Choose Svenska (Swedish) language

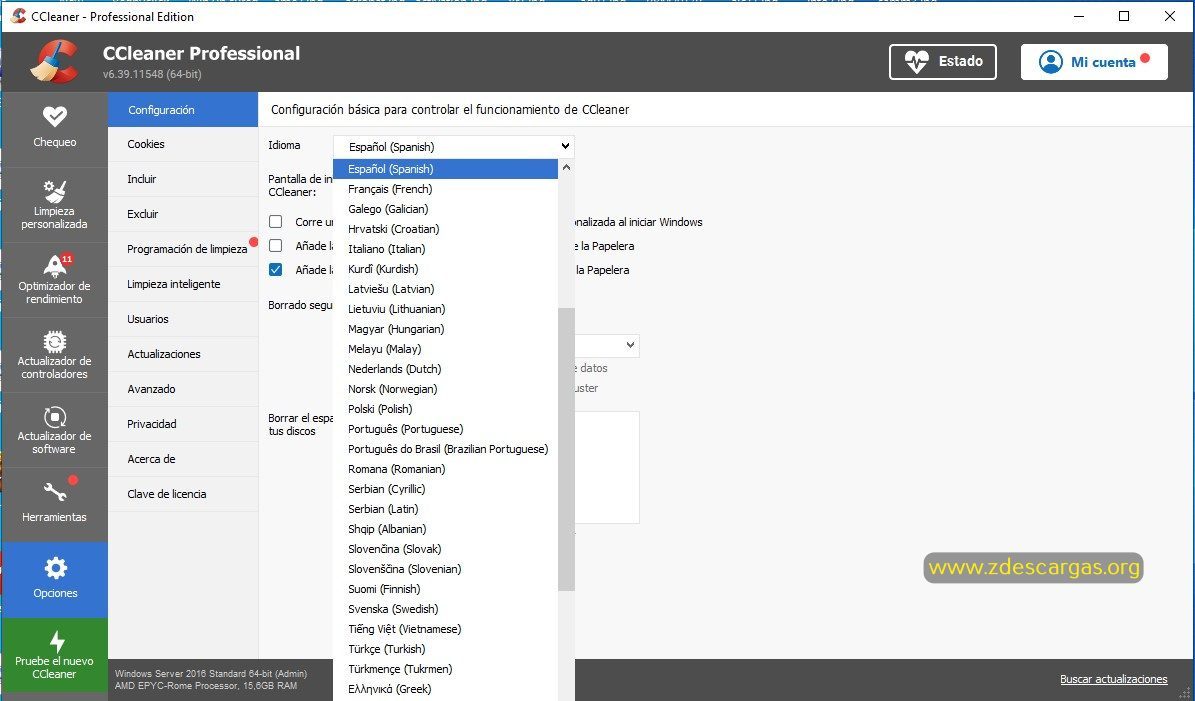pos(446,609)
